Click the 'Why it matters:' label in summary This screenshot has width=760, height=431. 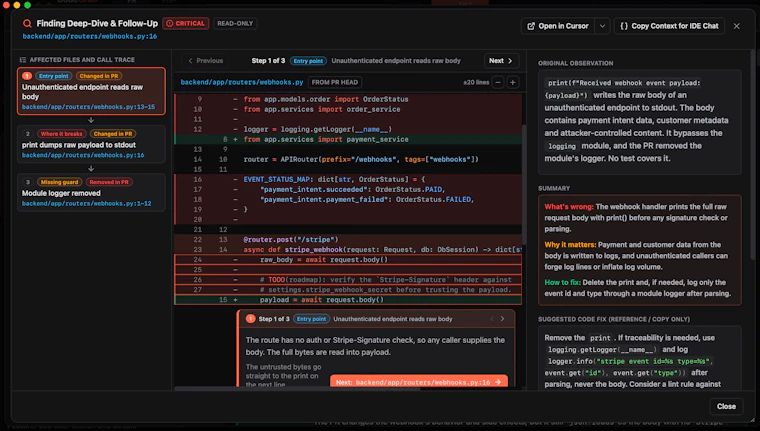tap(570, 244)
